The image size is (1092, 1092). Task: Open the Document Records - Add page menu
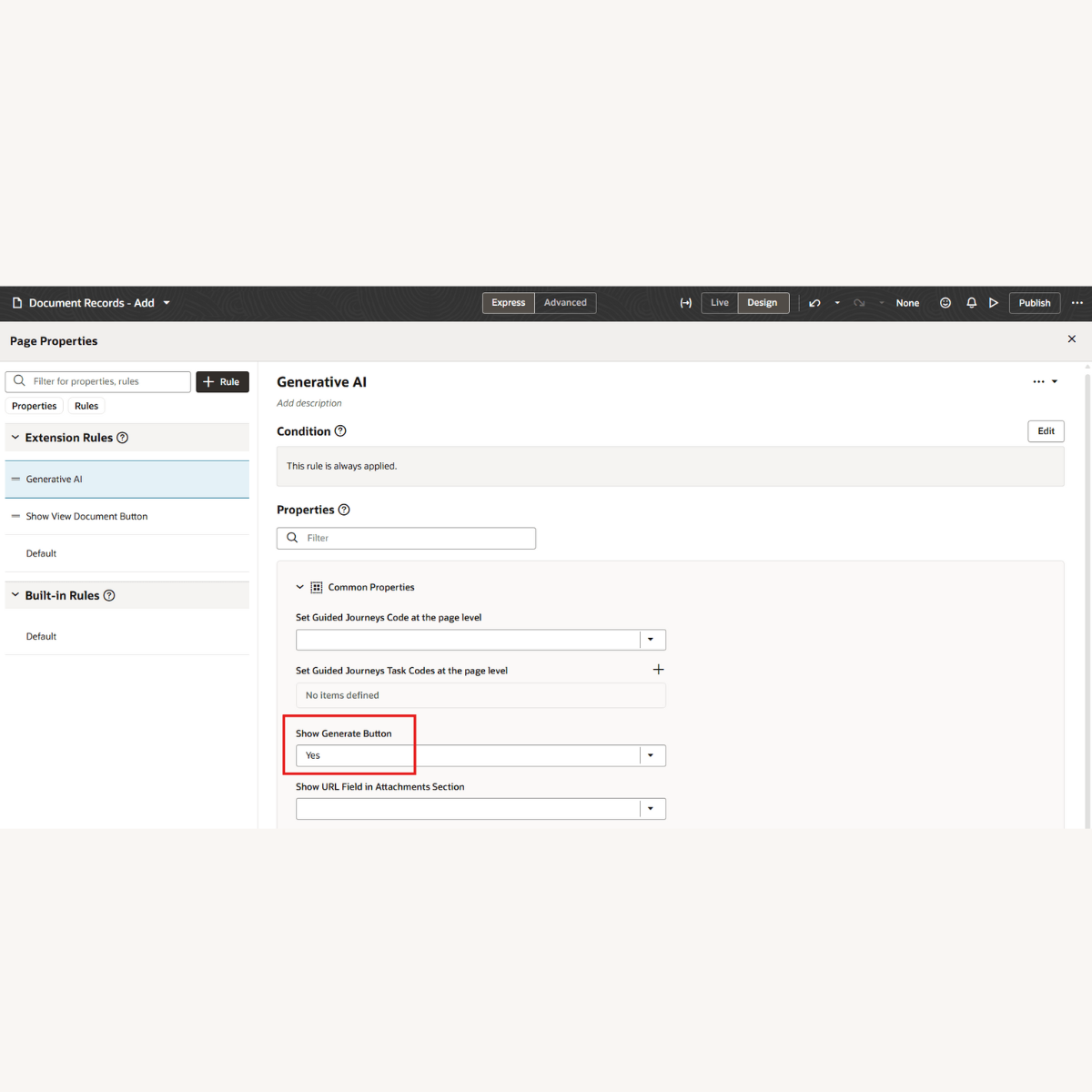(x=167, y=303)
